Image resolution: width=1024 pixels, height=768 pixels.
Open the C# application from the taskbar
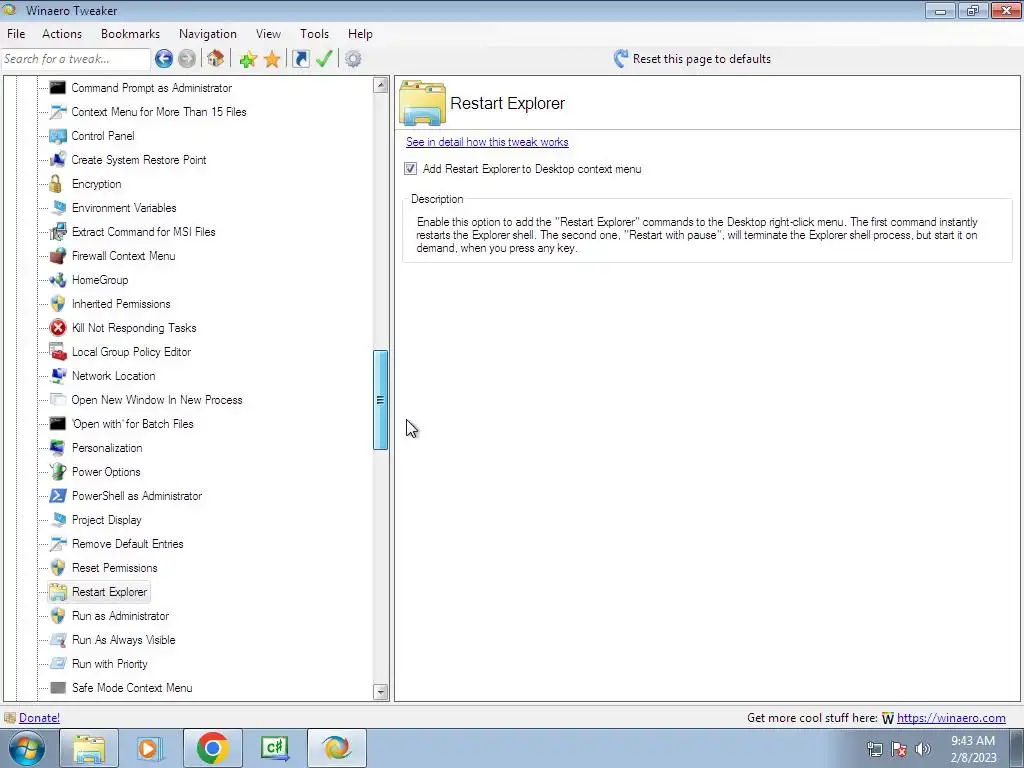(x=275, y=748)
